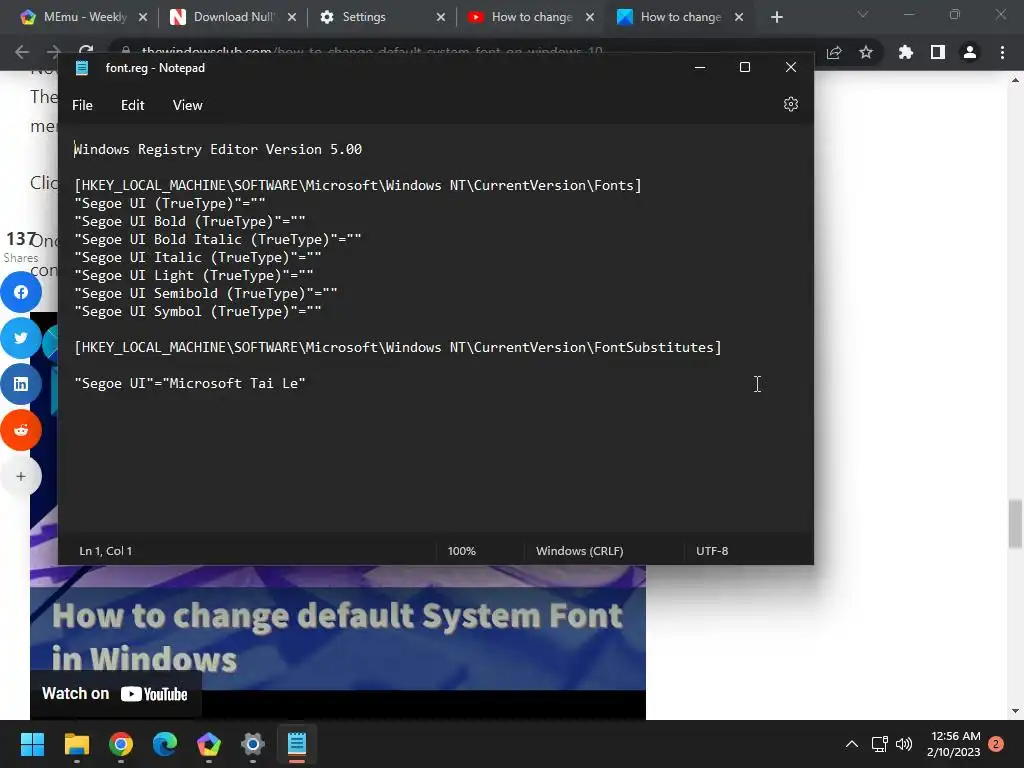Share on LinkedIn sidebar icon
The width and height of the screenshot is (1024, 768).
(21, 384)
